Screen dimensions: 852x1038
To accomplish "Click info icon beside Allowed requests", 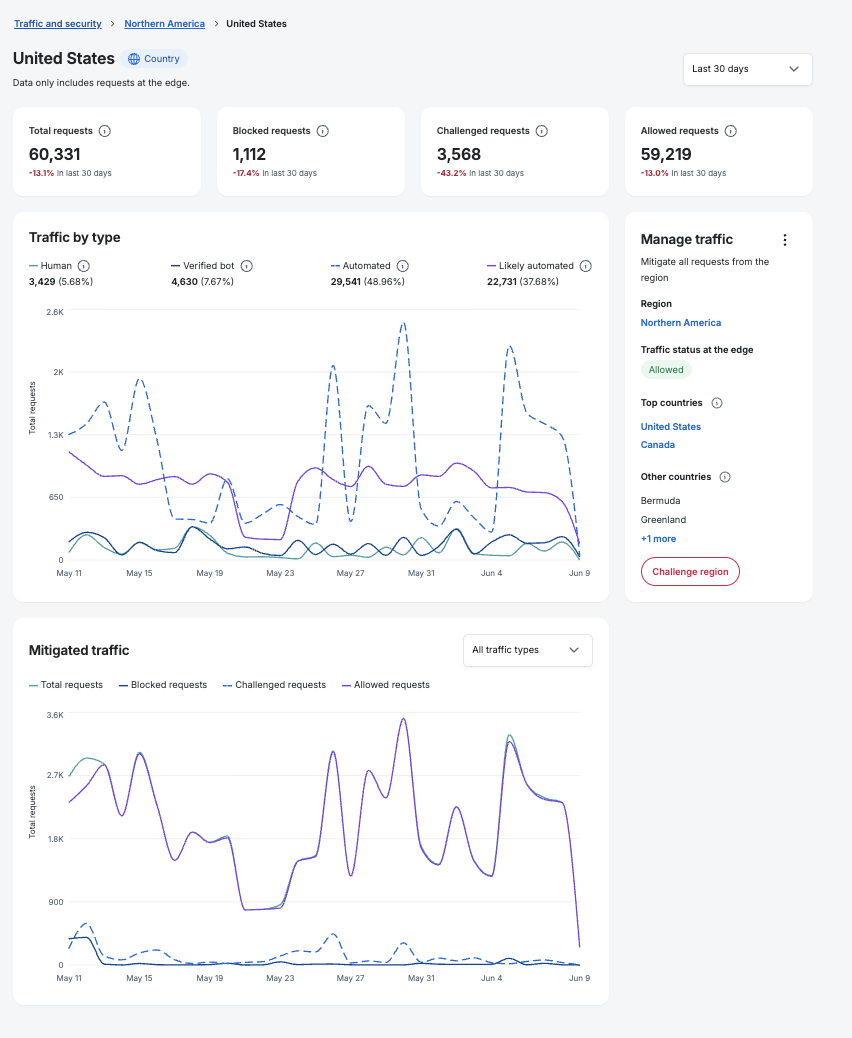I will coord(730,131).
